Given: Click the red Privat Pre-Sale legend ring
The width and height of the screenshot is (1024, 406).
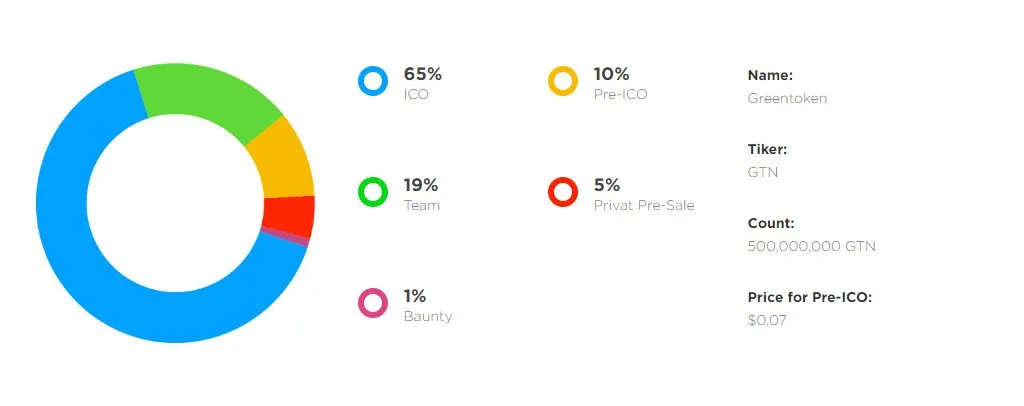Looking at the screenshot, I should [562, 192].
